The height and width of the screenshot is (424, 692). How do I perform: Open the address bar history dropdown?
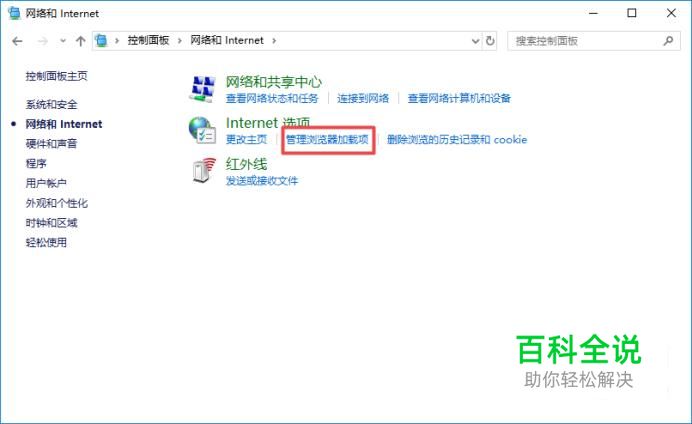(475, 41)
